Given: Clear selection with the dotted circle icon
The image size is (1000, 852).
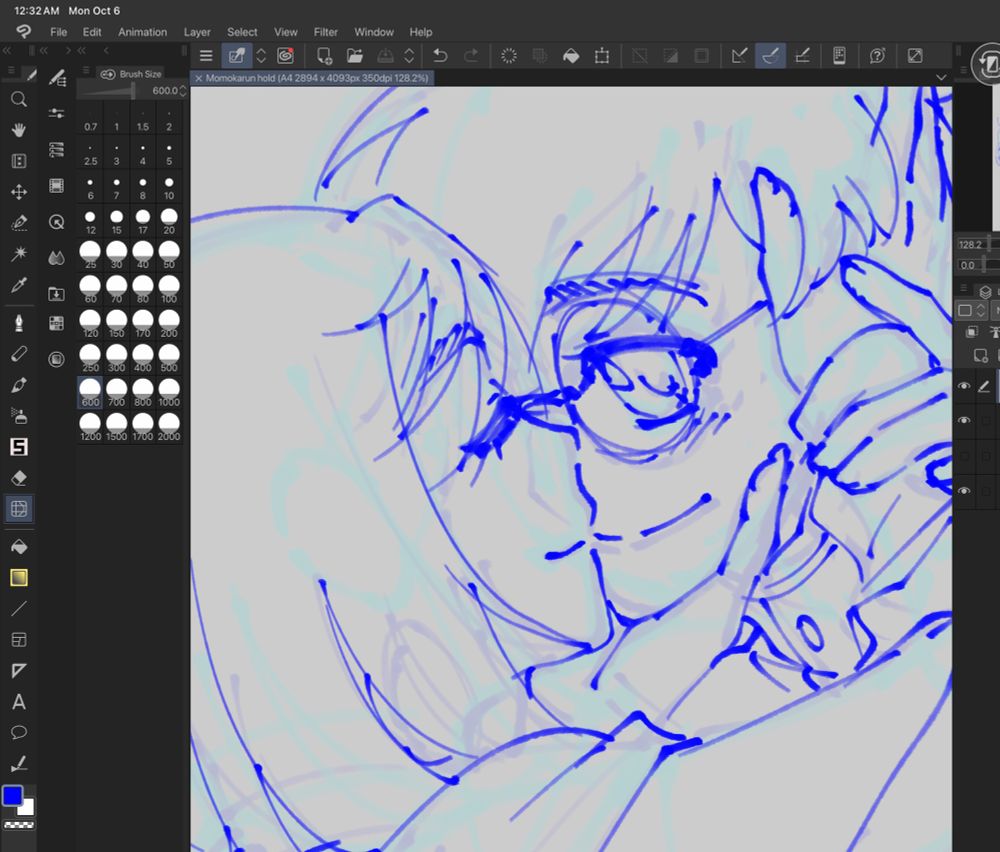Looking at the screenshot, I should point(509,56).
